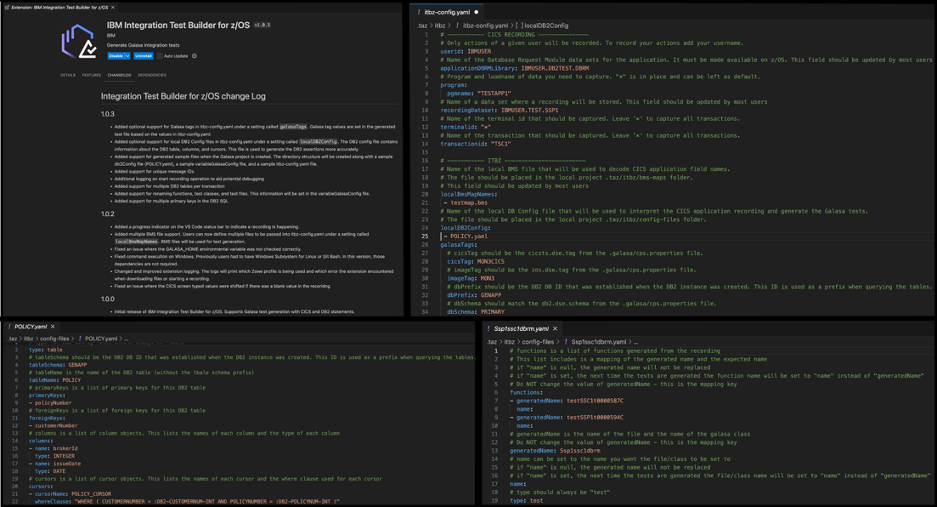Click the pgmname "TESTAPP1" line

tap(479, 93)
